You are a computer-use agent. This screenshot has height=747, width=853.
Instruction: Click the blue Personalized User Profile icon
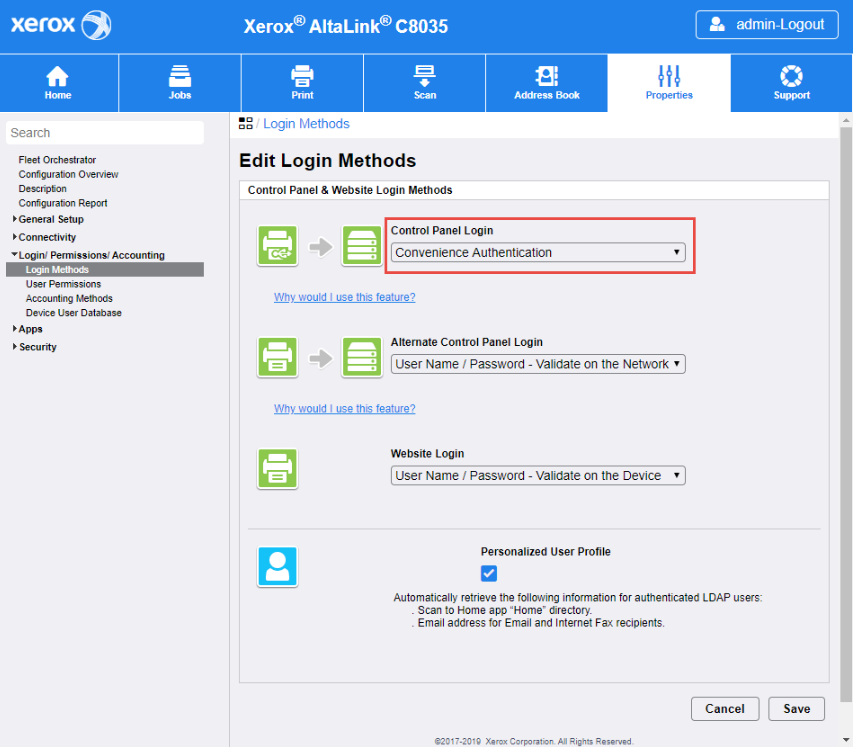[277, 566]
